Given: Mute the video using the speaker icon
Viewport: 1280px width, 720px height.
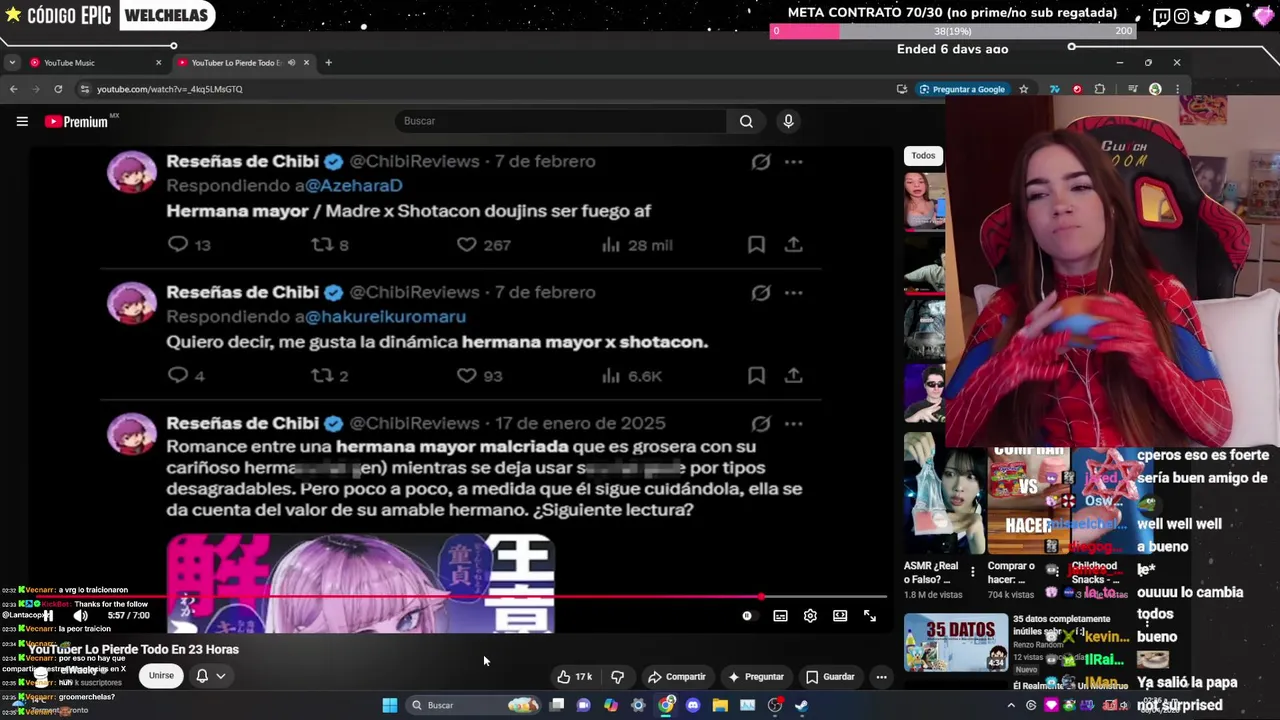Looking at the screenshot, I should click(81, 616).
